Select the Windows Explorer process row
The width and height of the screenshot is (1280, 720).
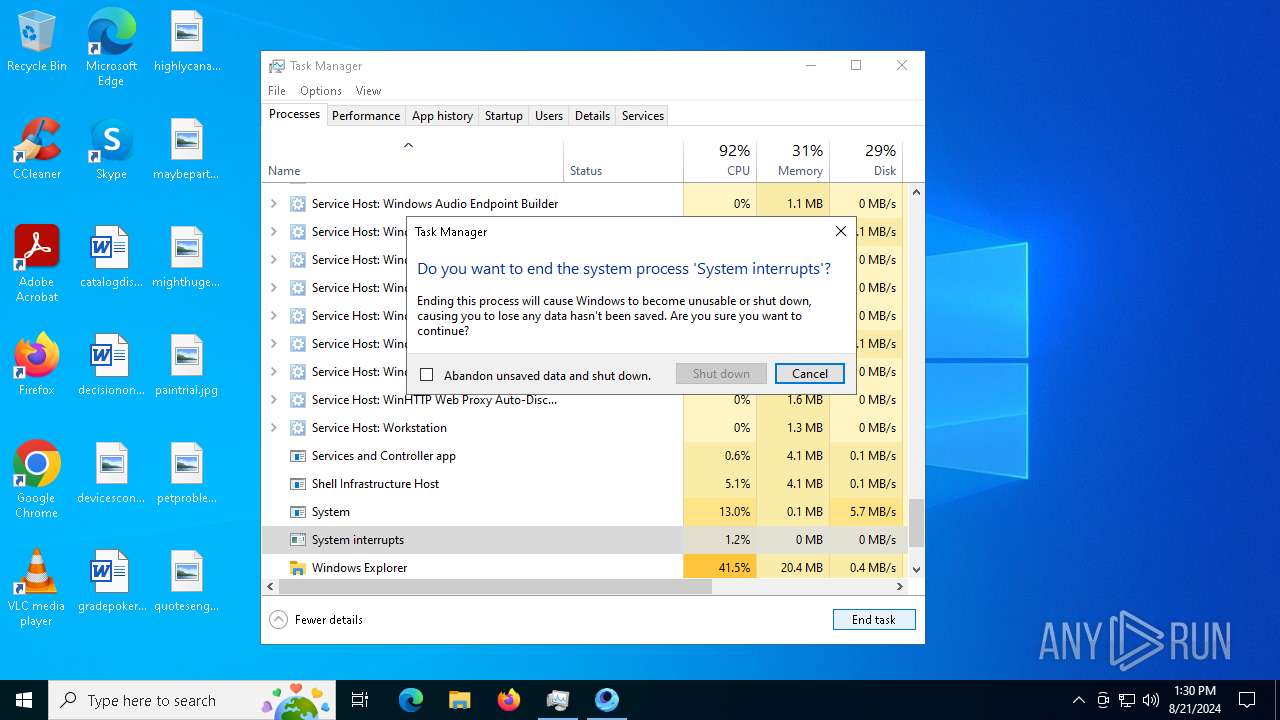pos(585,567)
